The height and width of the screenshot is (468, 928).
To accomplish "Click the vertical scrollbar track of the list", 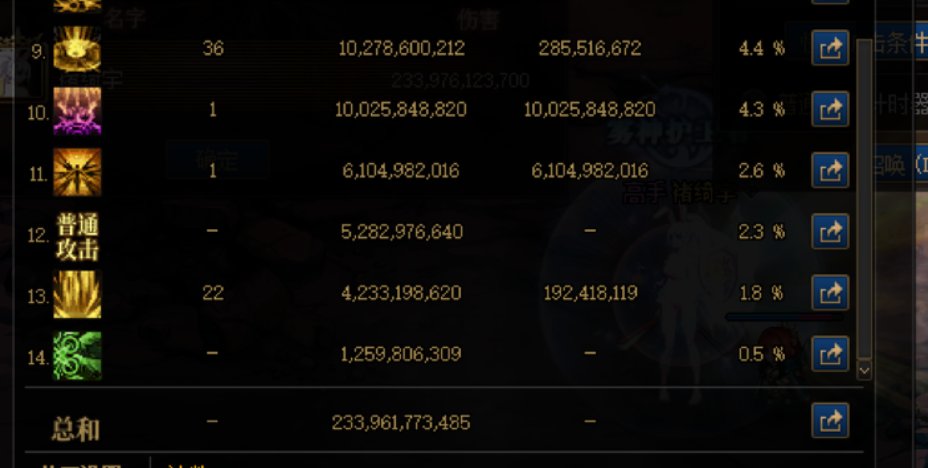I will [x=864, y=200].
